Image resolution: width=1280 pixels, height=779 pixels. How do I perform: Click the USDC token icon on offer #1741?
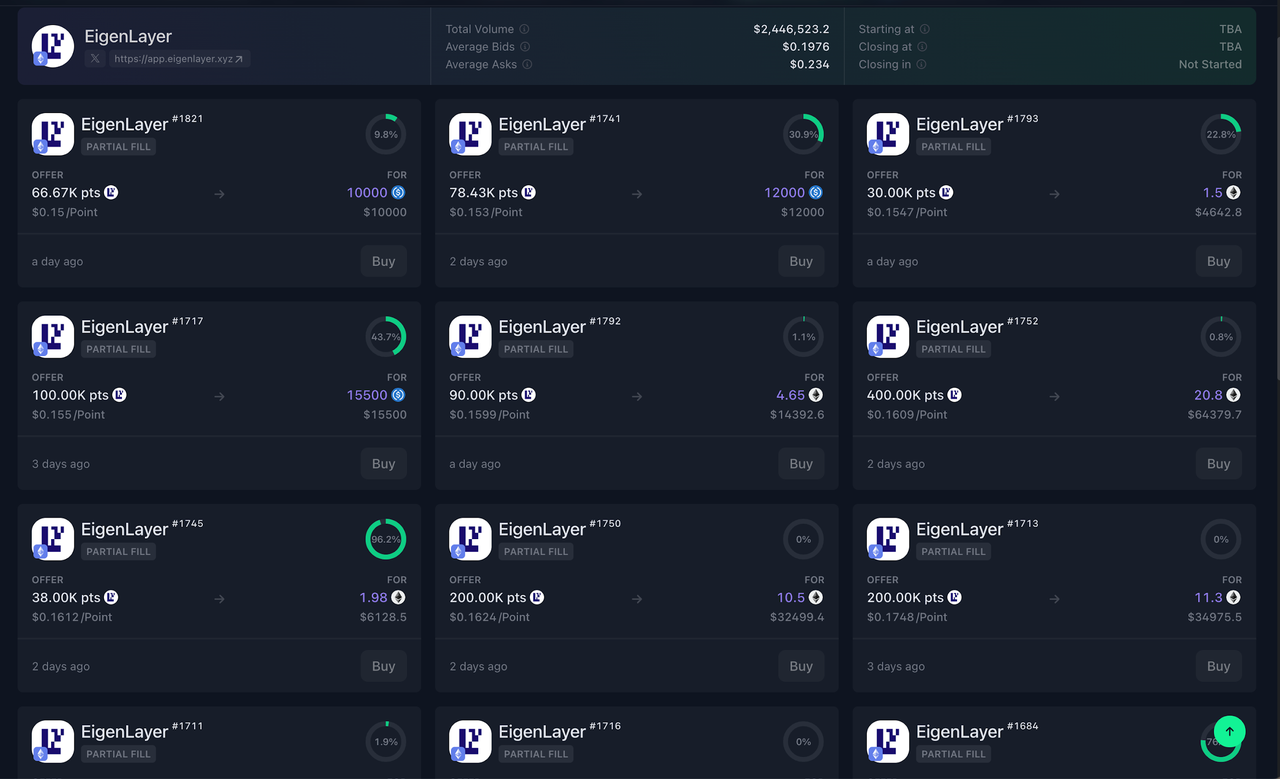[816, 193]
